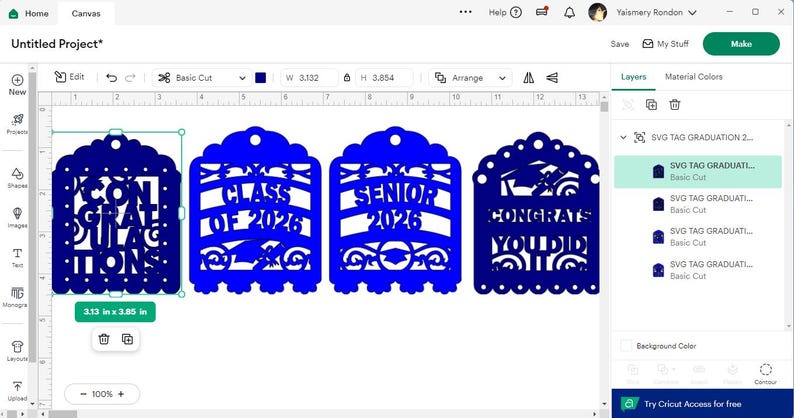
Task: Click the CONGRATULATIONS tag on canvas
Action: pyautogui.click(x=116, y=213)
